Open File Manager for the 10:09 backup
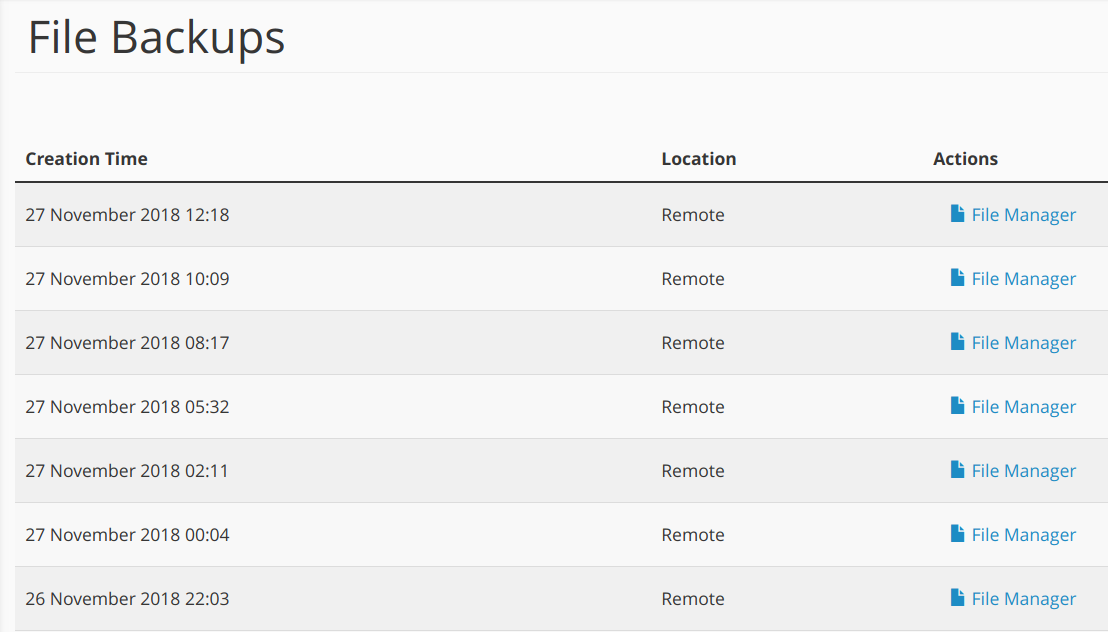Viewport: 1108px width, 632px height. pyautogui.click(x=1023, y=279)
